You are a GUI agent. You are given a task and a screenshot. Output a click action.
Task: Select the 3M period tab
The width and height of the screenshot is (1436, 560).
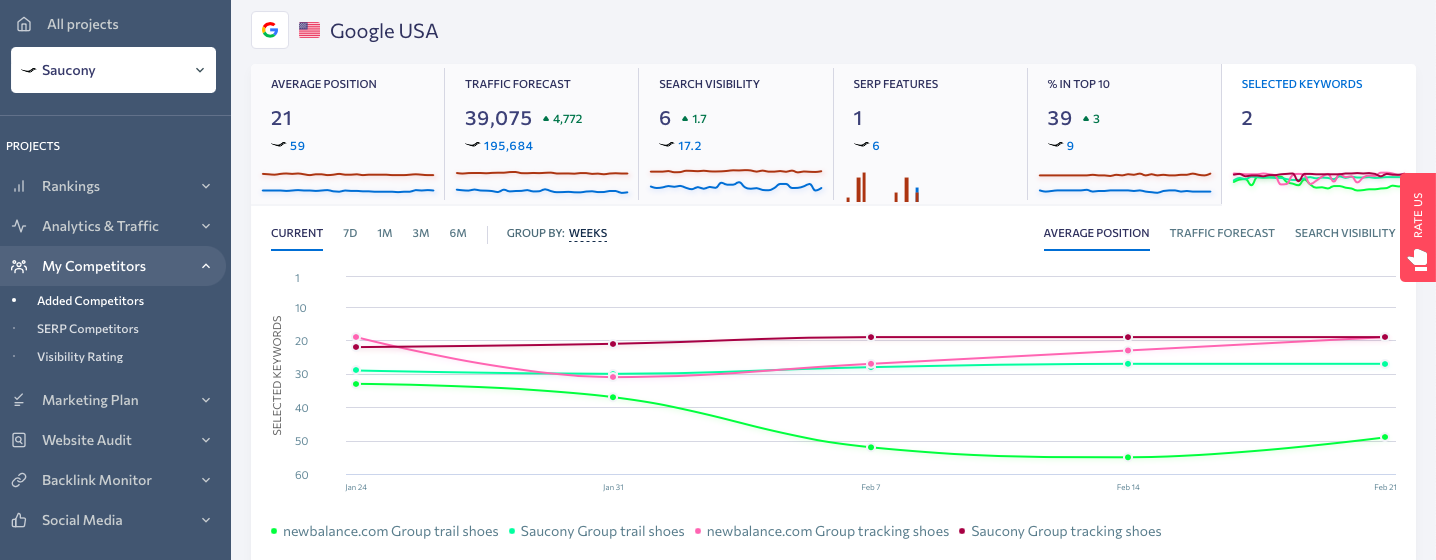point(421,233)
